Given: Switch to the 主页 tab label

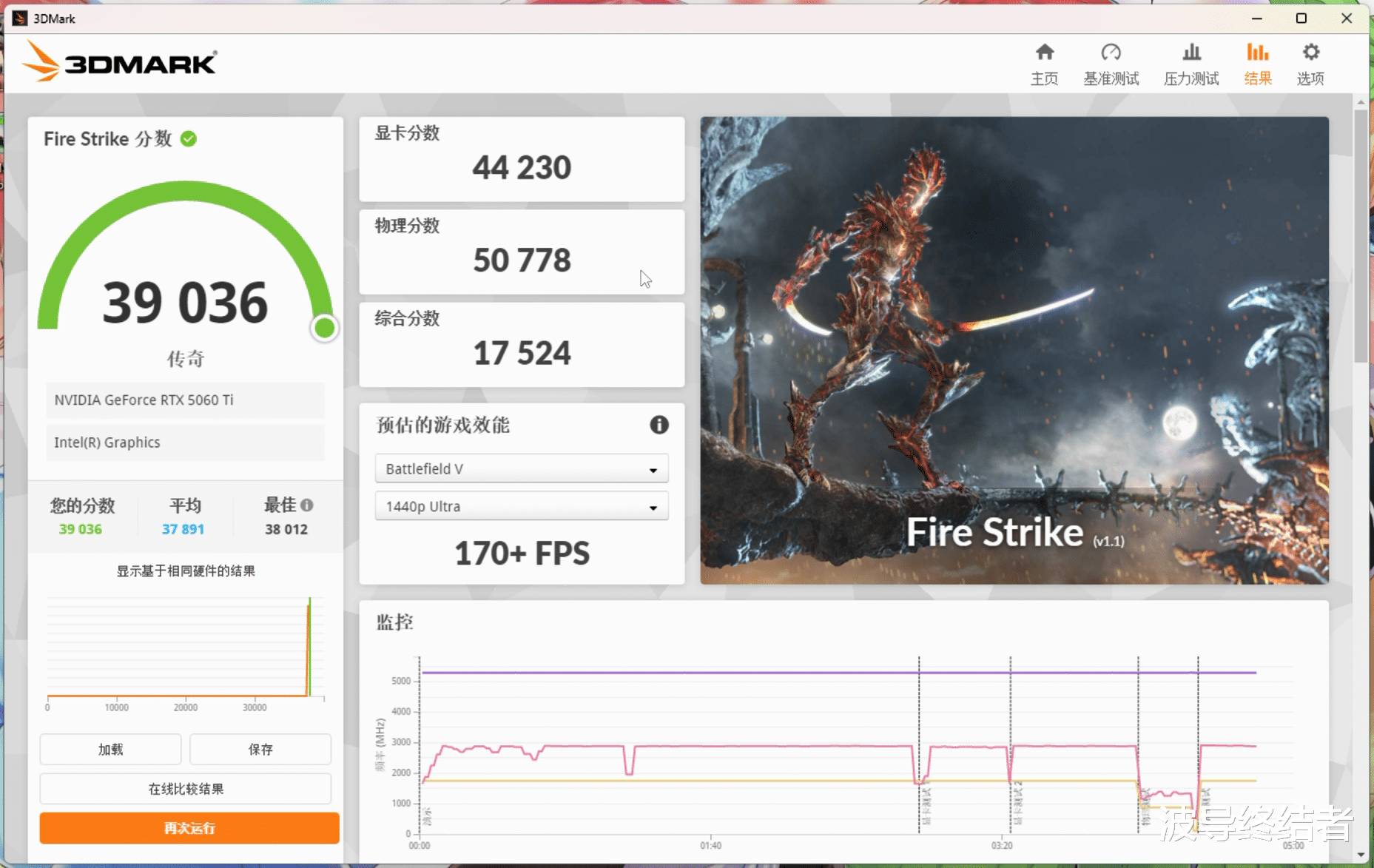Looking at the screenshot, I should 1044,78.
